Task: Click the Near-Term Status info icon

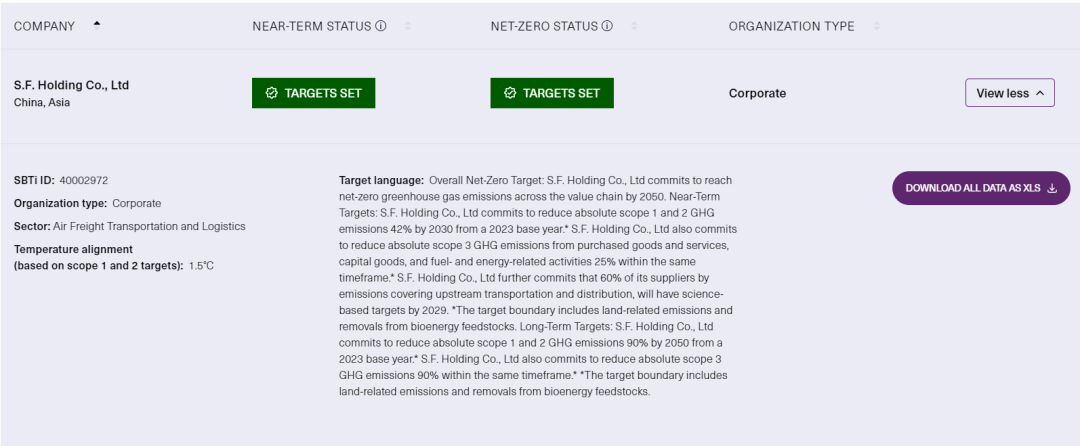Action: click(x=381, y=26)
